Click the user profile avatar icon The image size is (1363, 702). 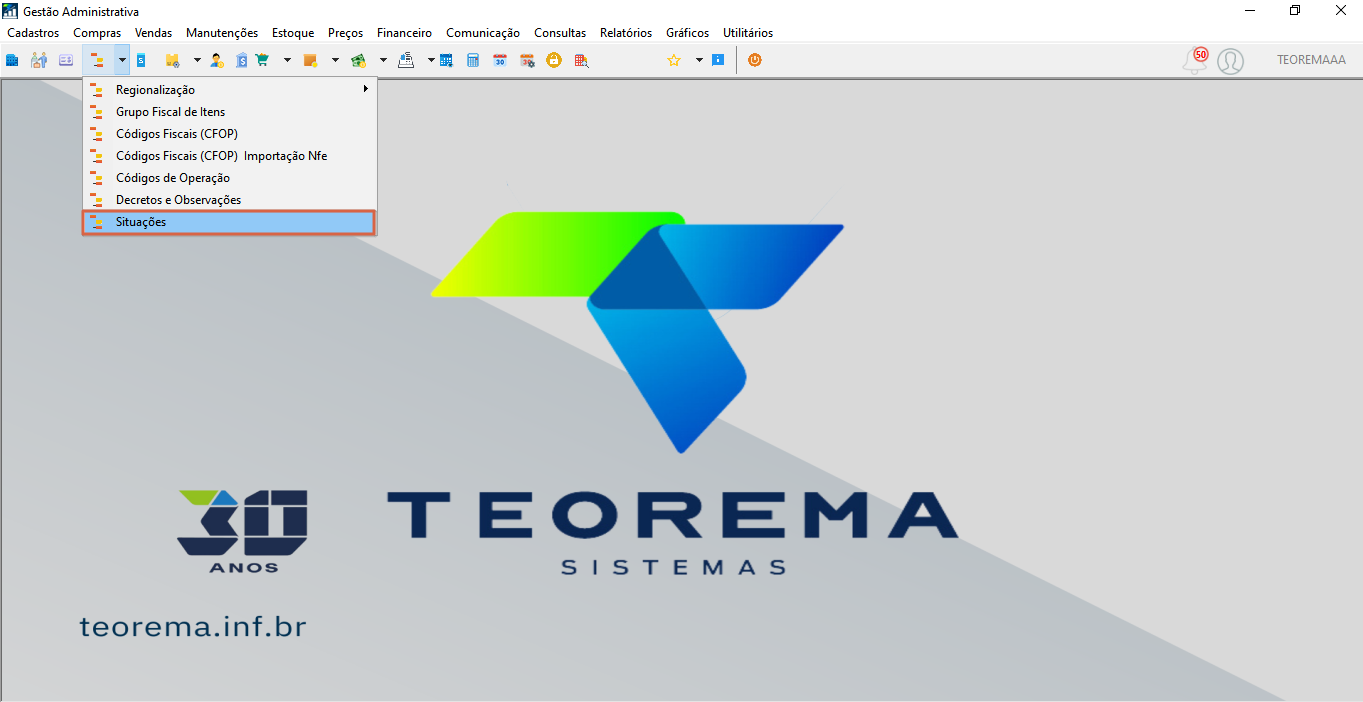[x=1231, y=61]
